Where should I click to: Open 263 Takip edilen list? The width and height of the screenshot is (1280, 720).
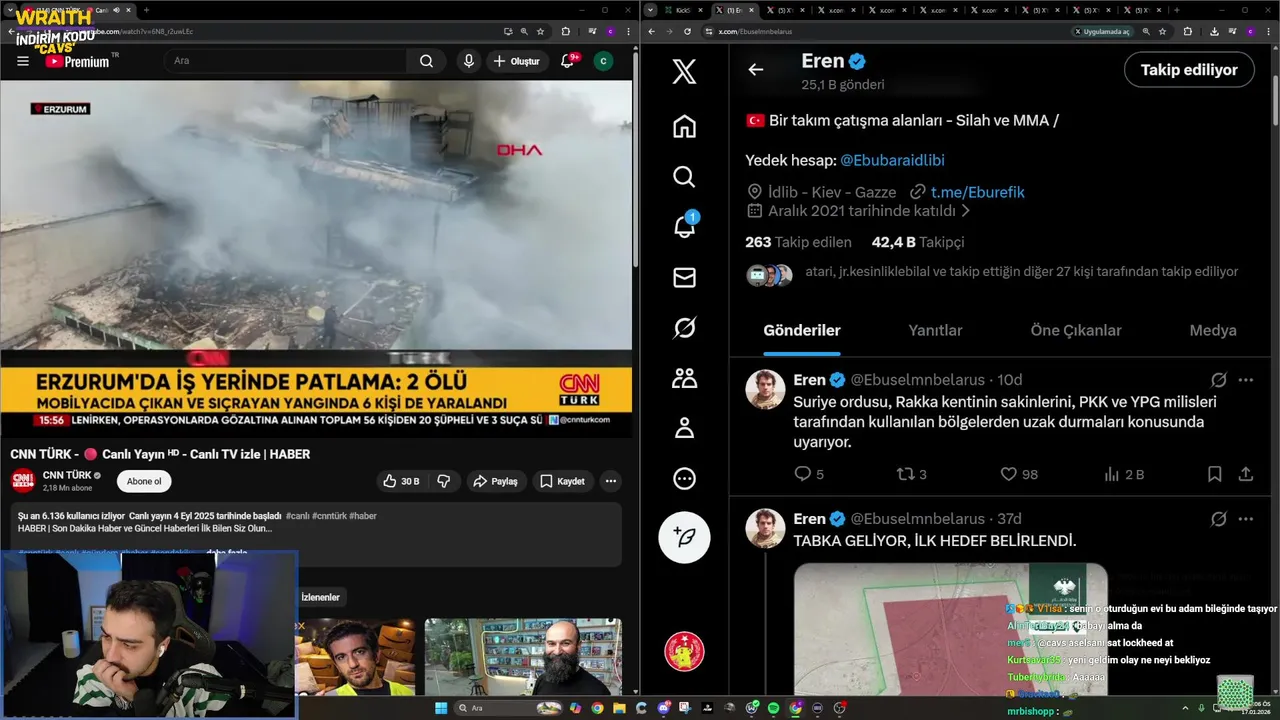(x=798, y=242)
